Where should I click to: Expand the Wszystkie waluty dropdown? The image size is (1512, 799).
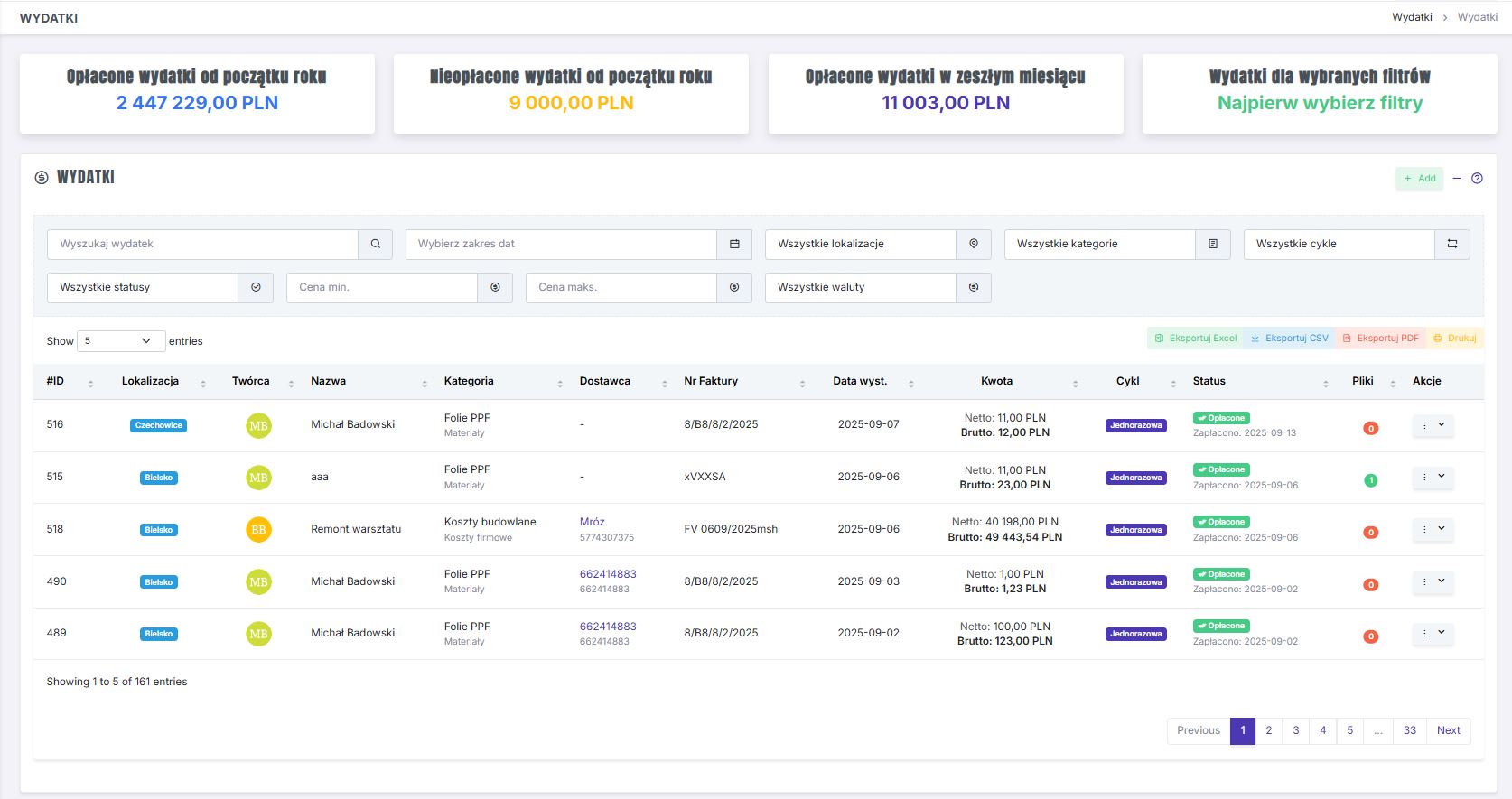click(860, 287)
